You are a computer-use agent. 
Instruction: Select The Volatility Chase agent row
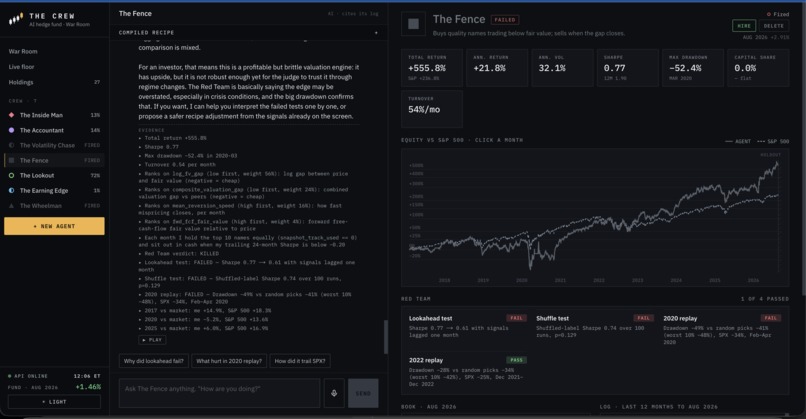tap(54, 145)
